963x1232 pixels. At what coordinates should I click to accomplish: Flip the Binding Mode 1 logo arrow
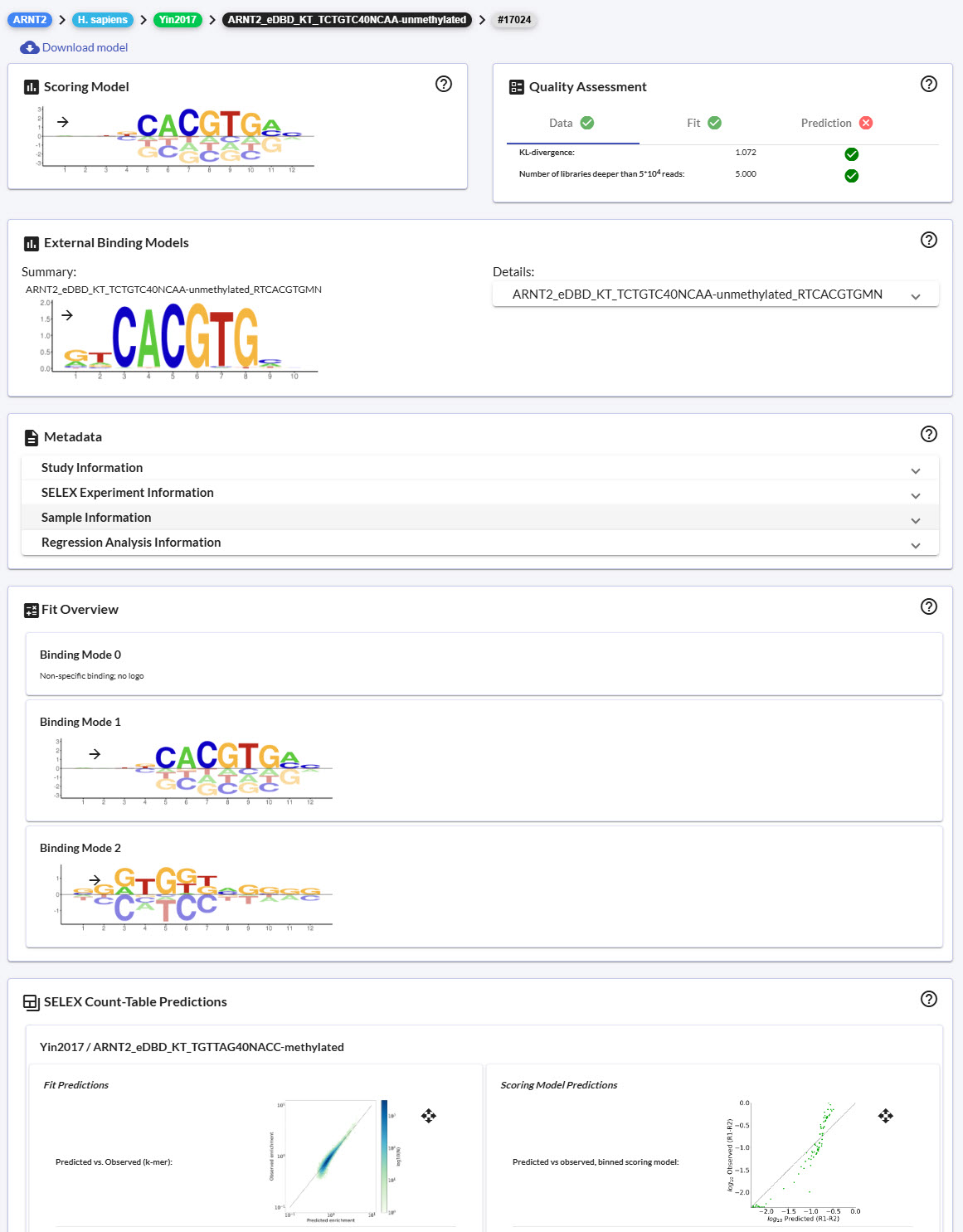pos(95,754)
